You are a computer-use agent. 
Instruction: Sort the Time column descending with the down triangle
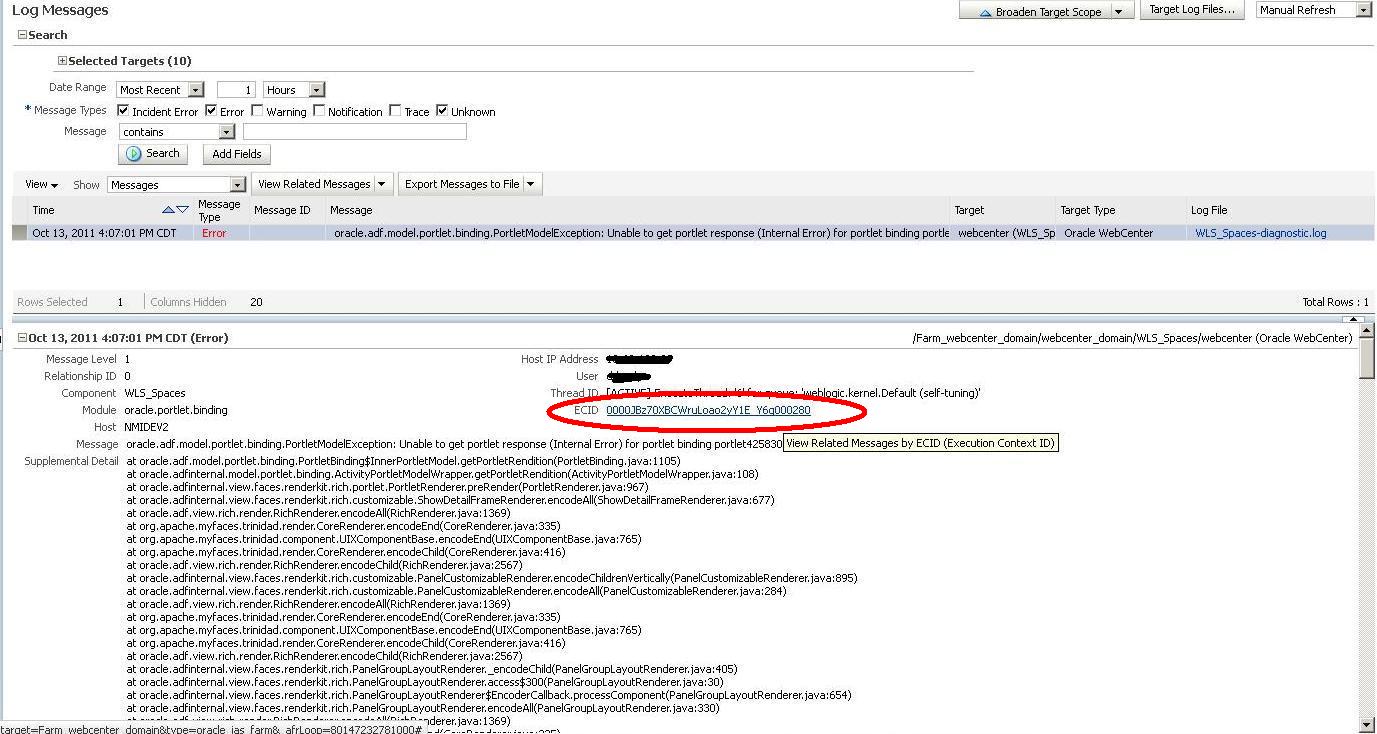(x=182, y=209)
